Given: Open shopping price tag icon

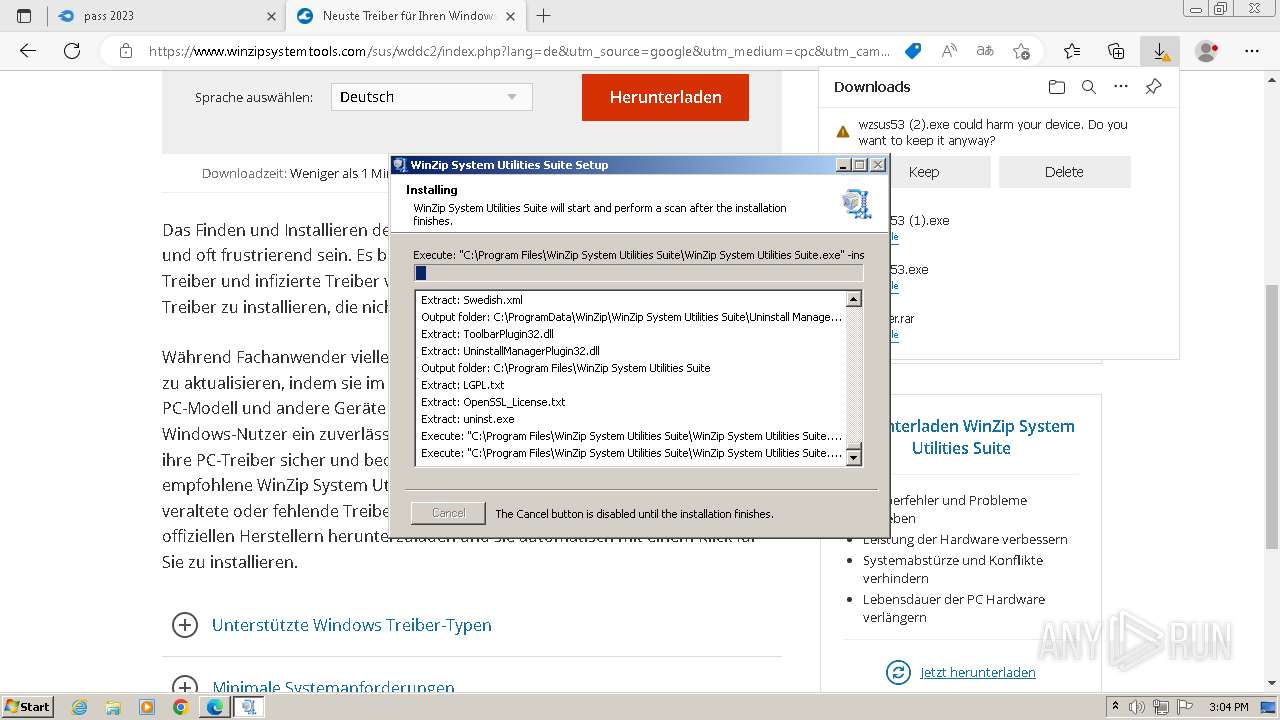Looking at the screenshot, I should [x=912, y=51].
